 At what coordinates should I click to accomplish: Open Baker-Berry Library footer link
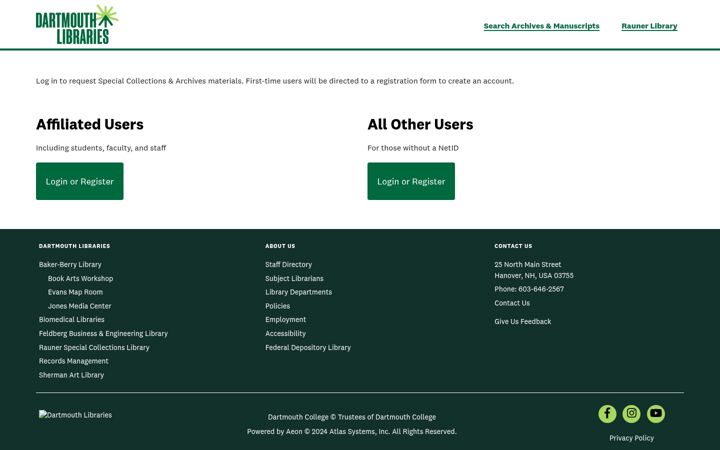[70, 264]
